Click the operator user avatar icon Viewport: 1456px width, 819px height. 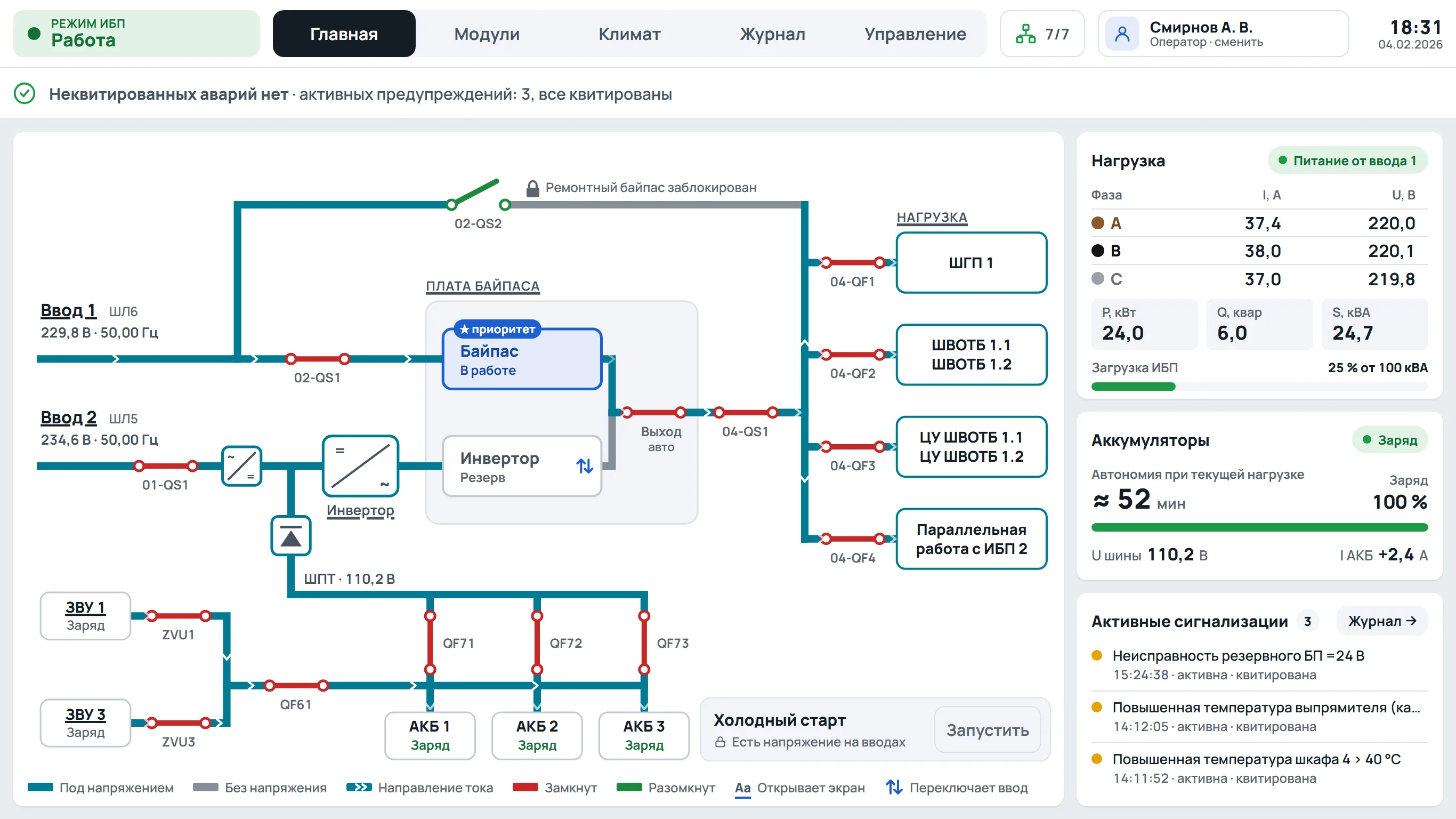click(1122, 34)
